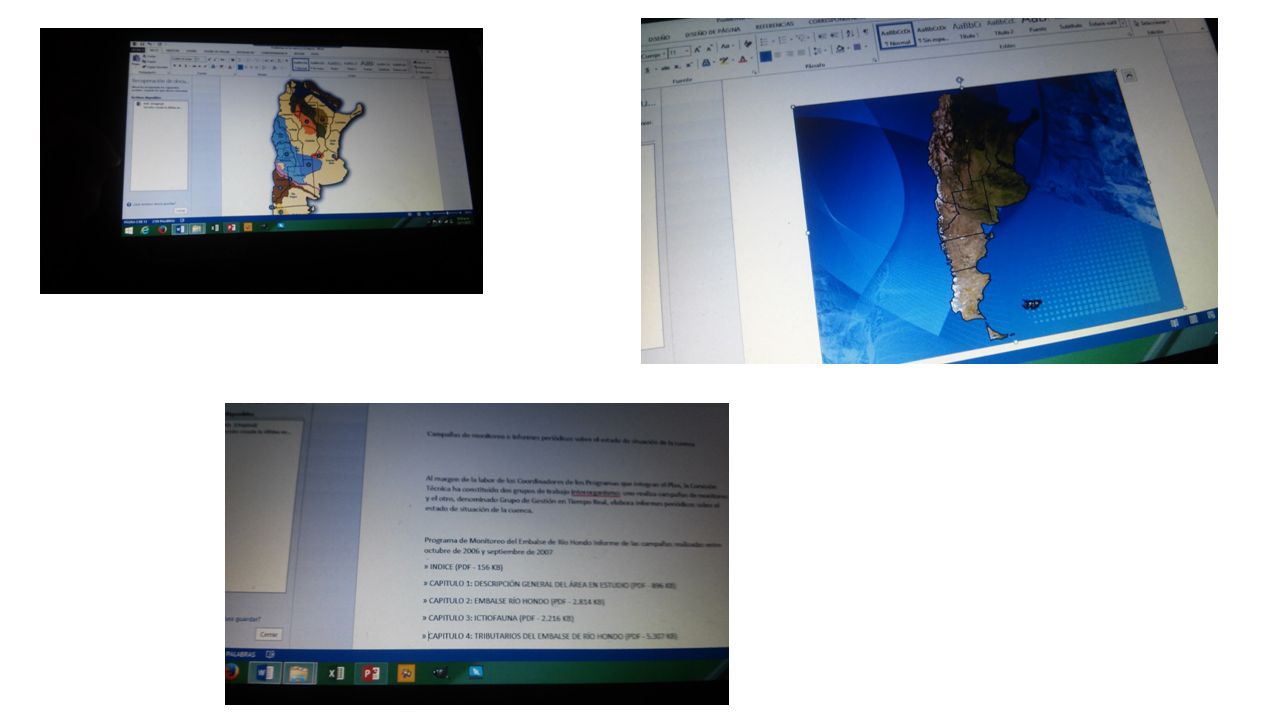The width and height of the screenshot is (1280, 720).
Task: Open DISEÑO ribbon tab in satellite map photo
Action: coord(659,39)
